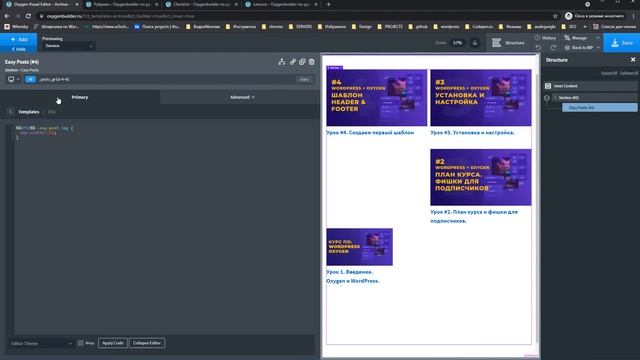Select Inner Content in Structure tree
This screenshot has height=360, width=640.
point(590,86)
